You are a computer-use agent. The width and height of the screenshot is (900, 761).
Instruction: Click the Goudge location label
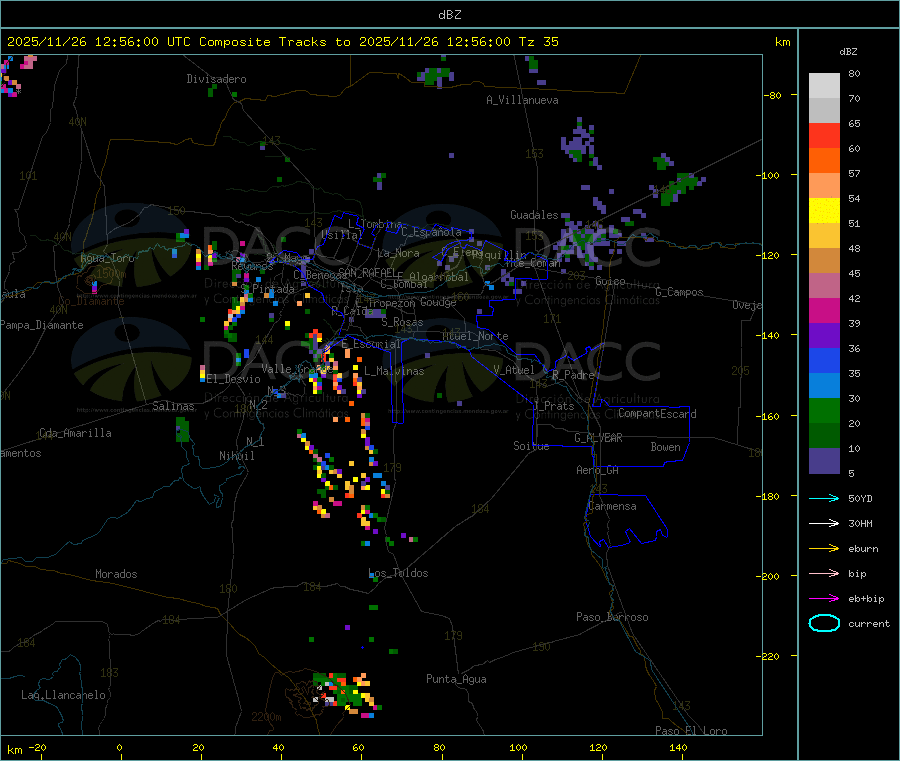[438, 302]
